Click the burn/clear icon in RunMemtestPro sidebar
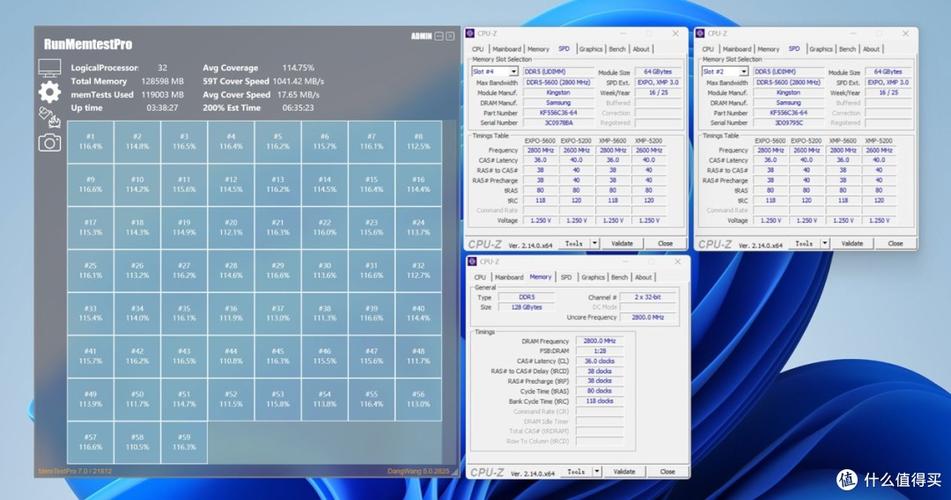 click(x=49, y=117)
